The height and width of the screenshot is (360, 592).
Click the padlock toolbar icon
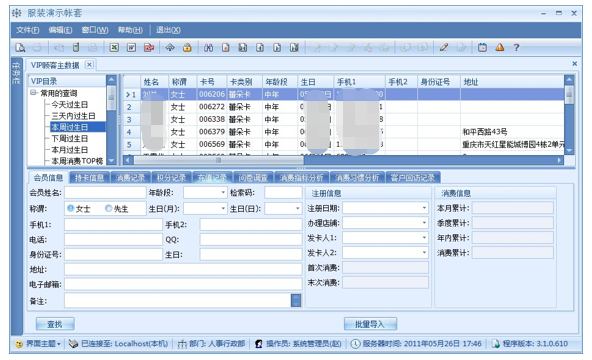[187, 48]
